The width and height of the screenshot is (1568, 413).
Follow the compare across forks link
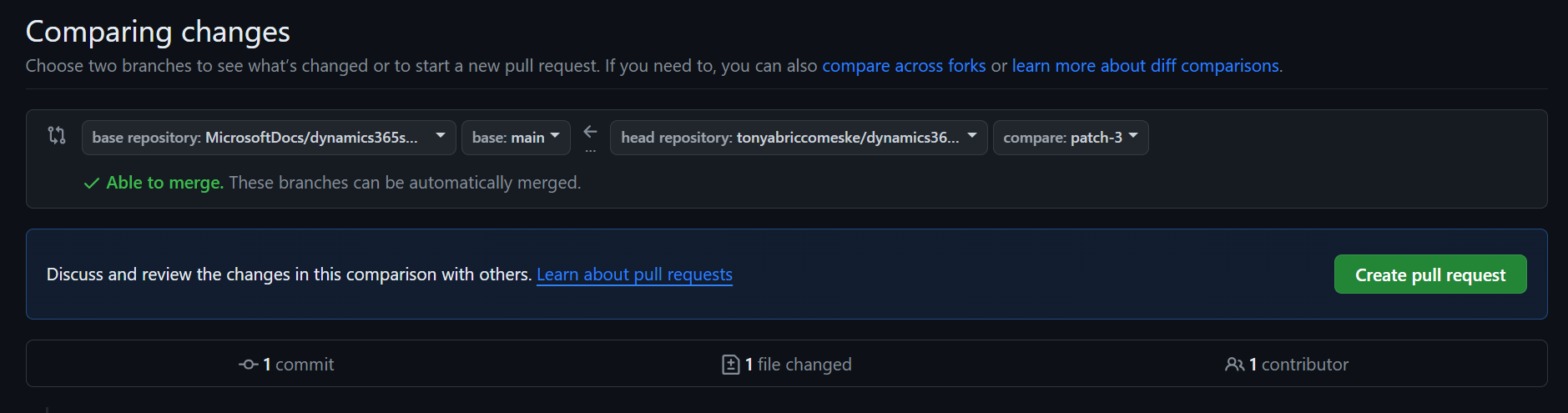point(904,66)
